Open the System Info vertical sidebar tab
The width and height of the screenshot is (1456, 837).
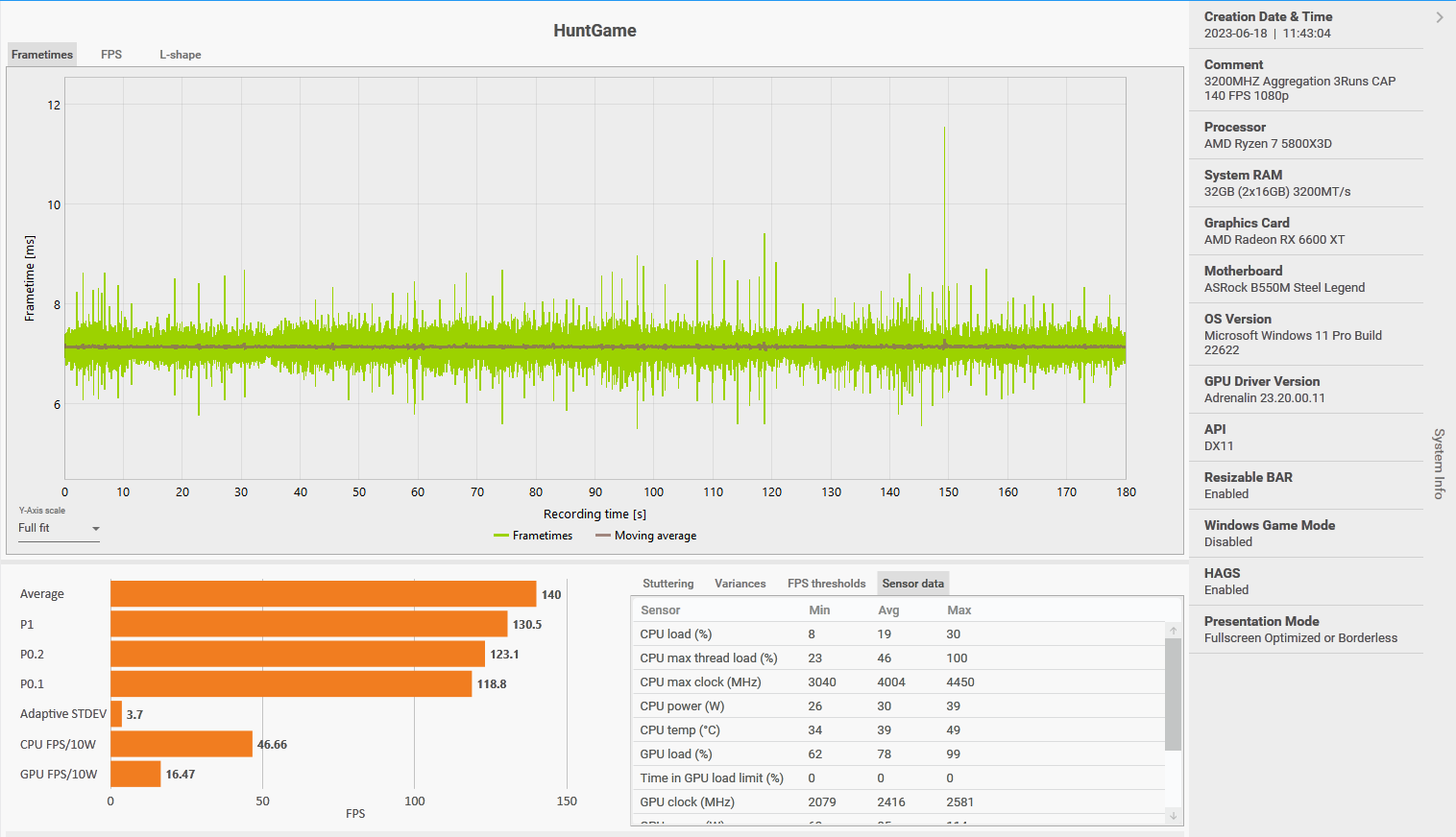click(1438, 464)
